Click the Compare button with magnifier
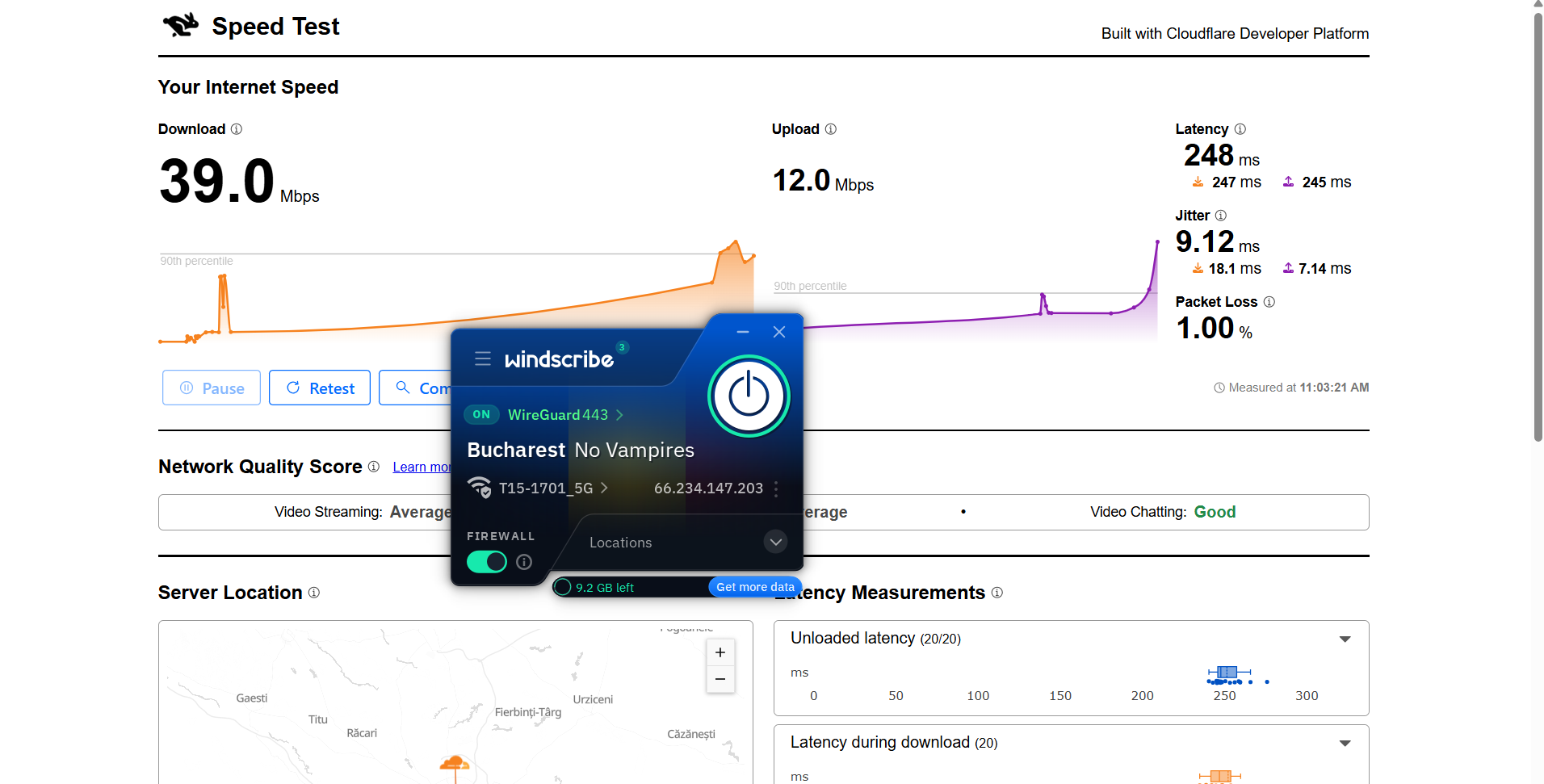The width and height of the screenshot is (1544, 784). (415, 388)
